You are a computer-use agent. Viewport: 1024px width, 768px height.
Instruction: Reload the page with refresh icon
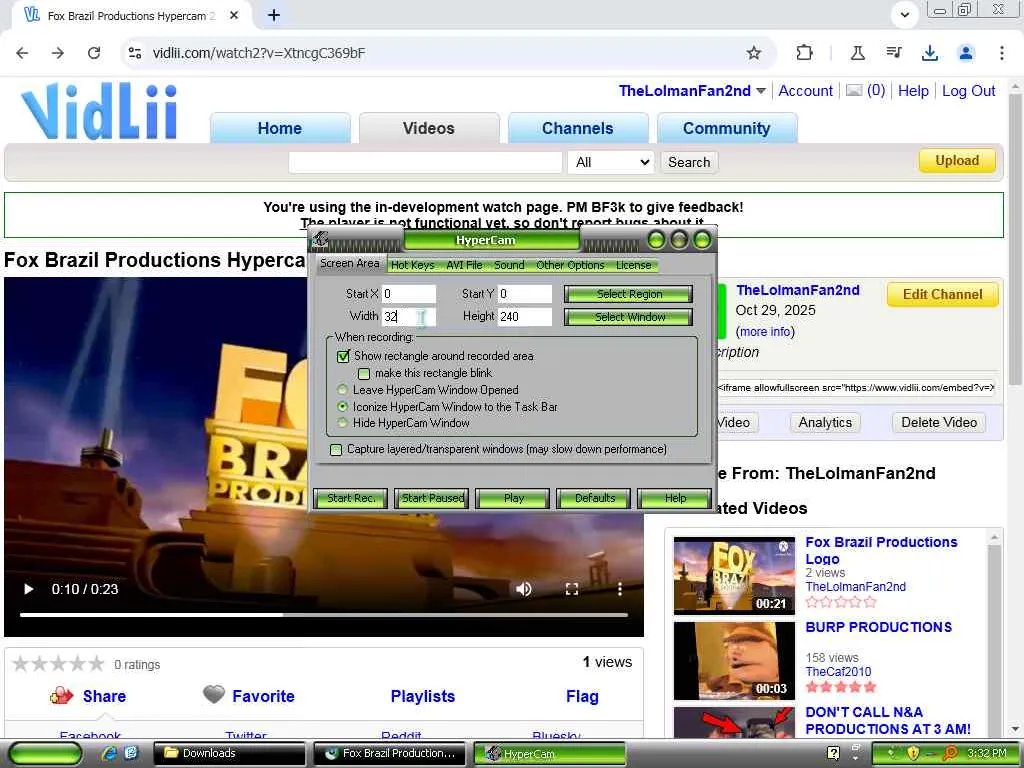click(94, 53)
